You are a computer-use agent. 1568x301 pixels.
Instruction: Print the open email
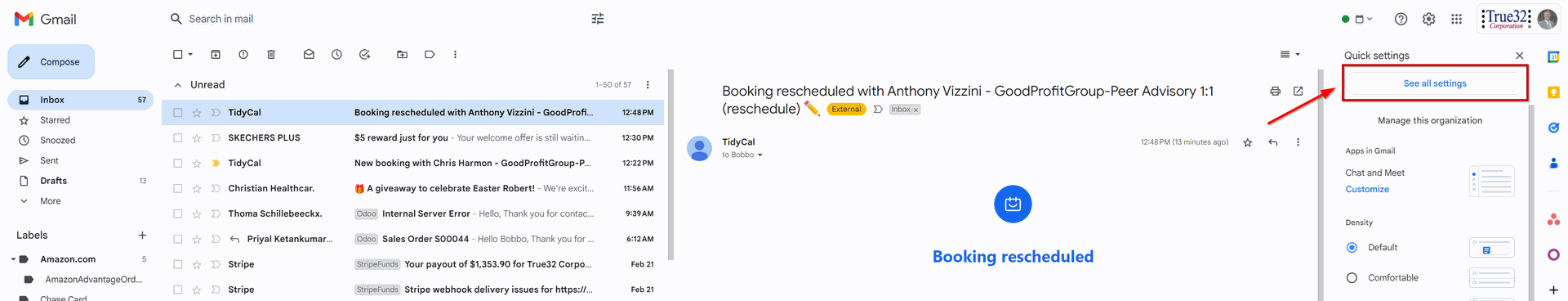1275,92
